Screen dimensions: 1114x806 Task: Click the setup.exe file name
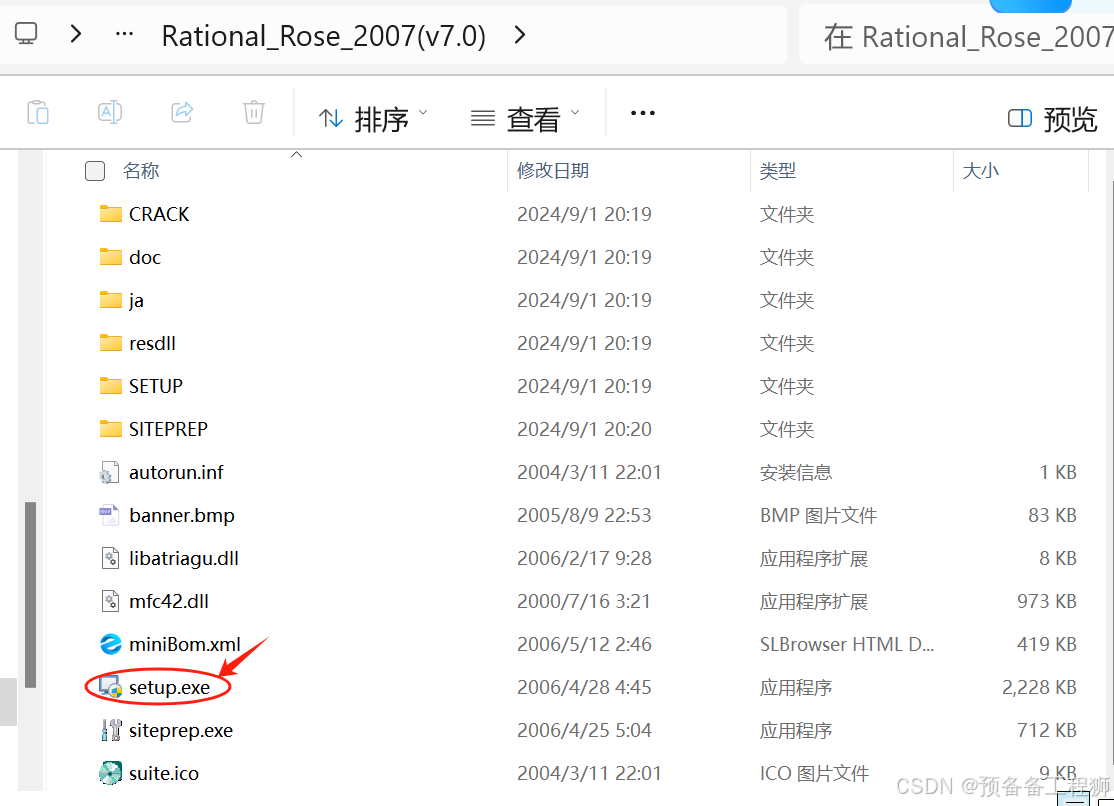point(170,688)
